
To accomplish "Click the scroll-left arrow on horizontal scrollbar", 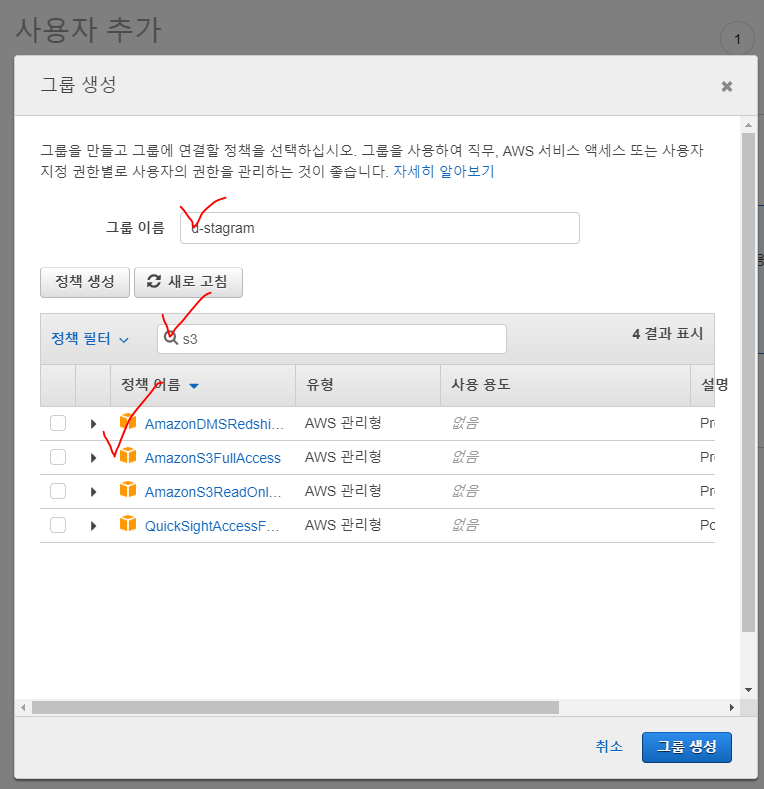I will pos(23,707).
